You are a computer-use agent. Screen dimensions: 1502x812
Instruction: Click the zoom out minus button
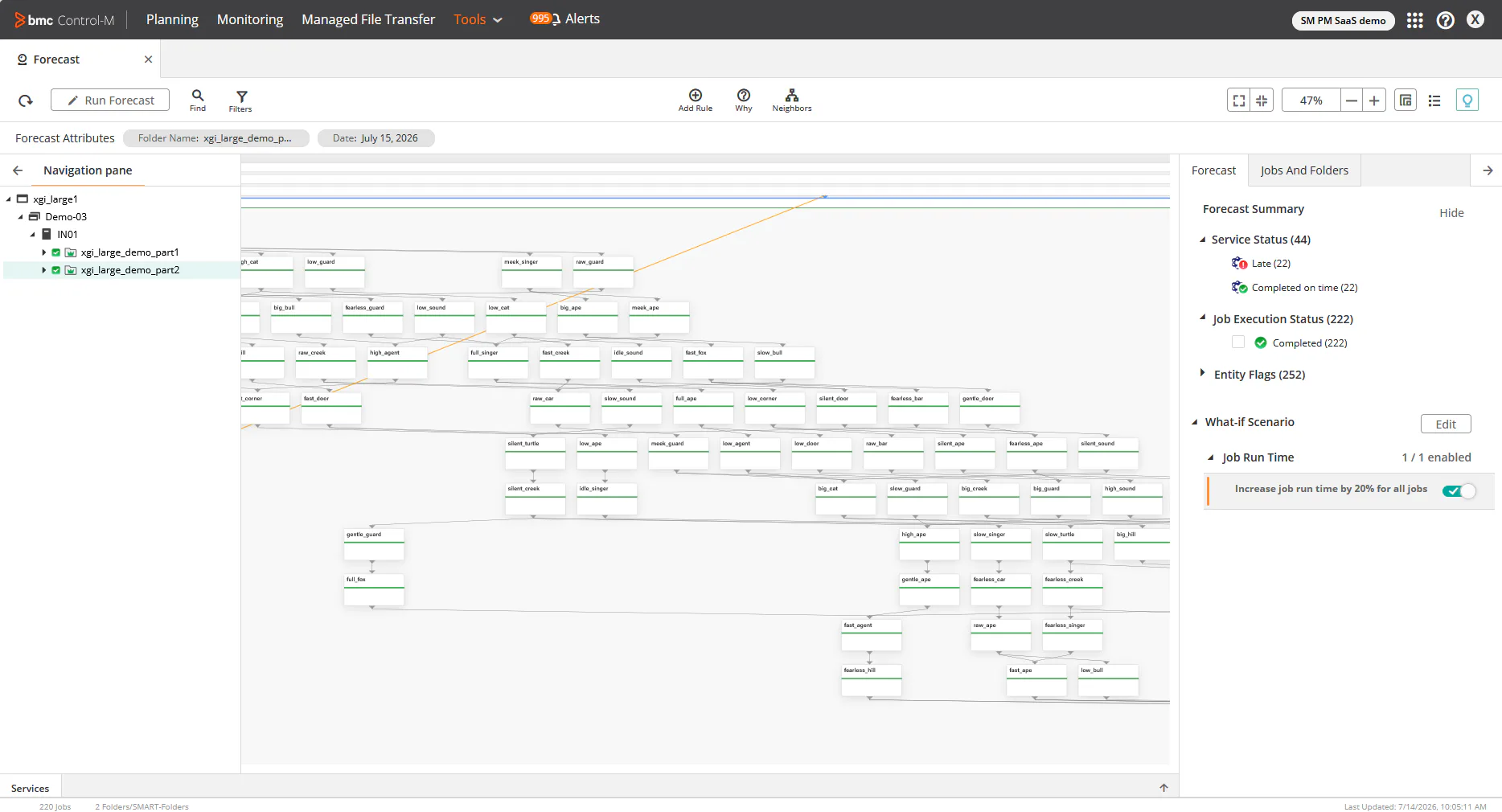click(x=1352, y=100)
